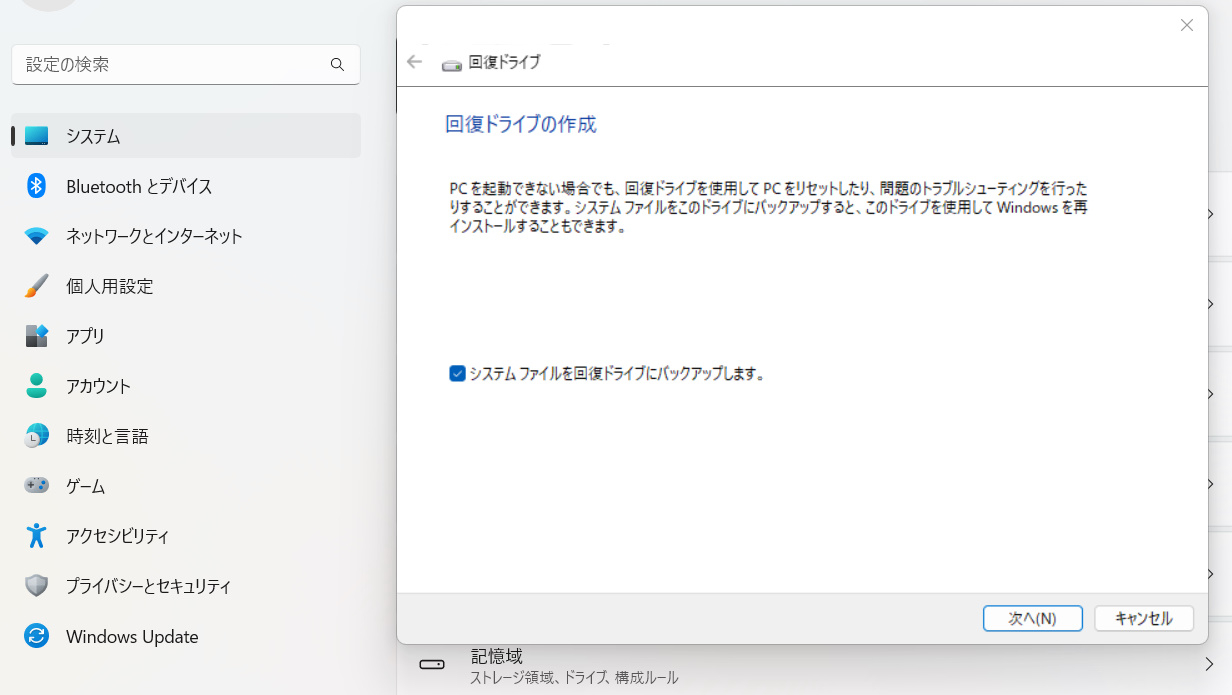Click the ゲーム controller icon

coord(37,486)
